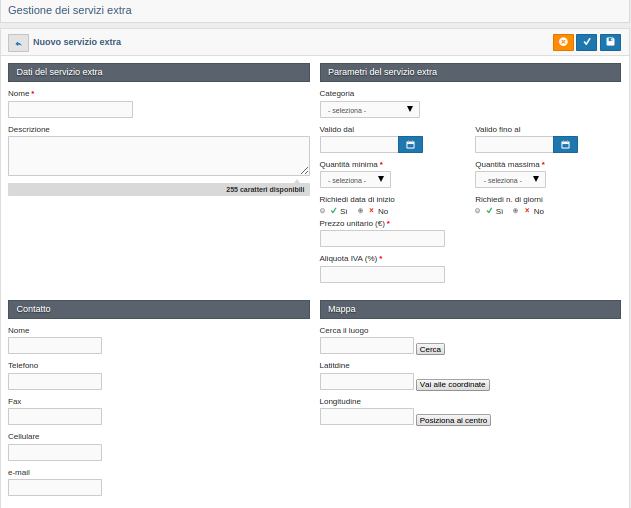Expand the Quantità minima dropdown
631x508 pixels.
(355, 180)
